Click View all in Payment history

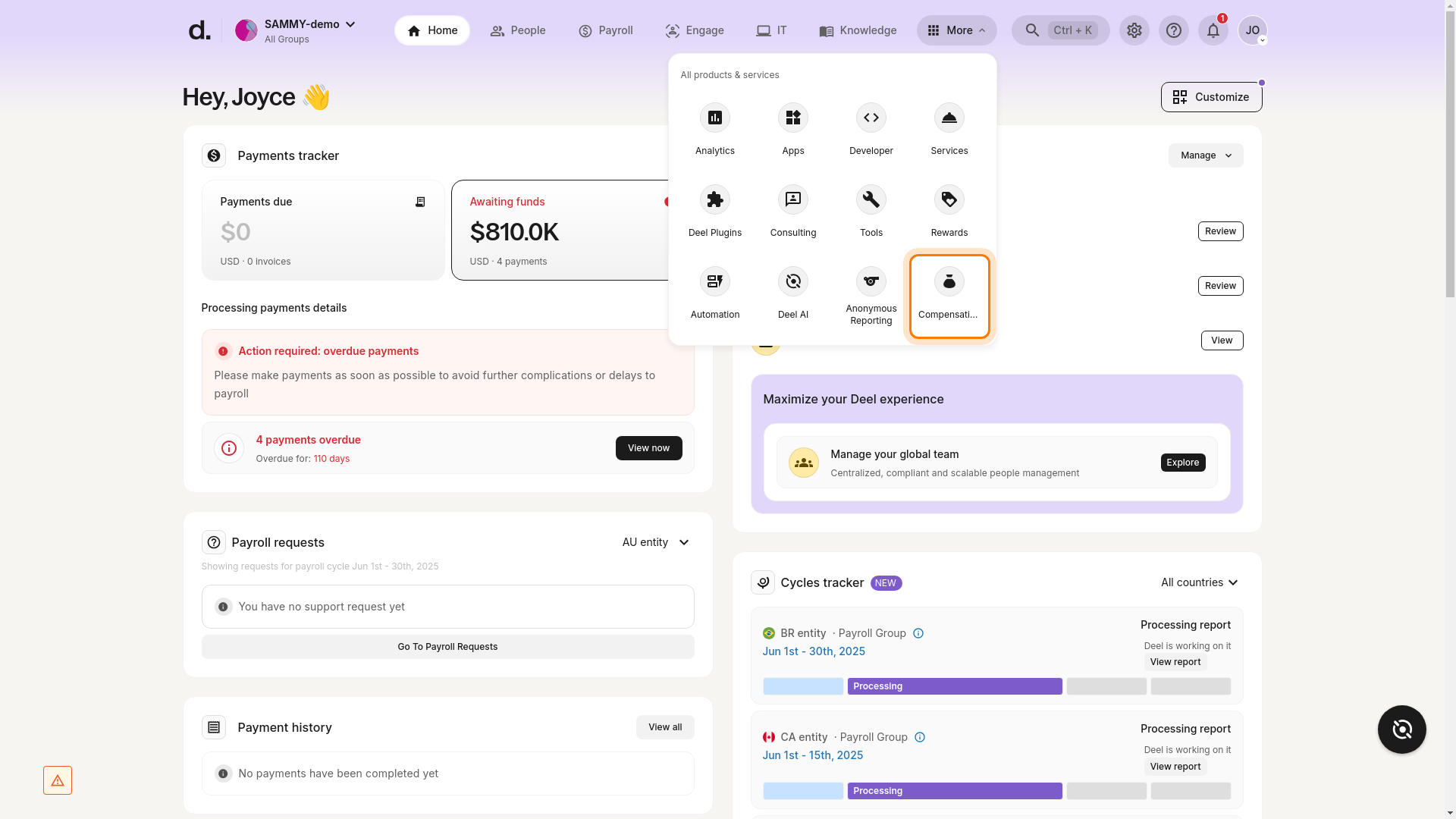(665, 727)
